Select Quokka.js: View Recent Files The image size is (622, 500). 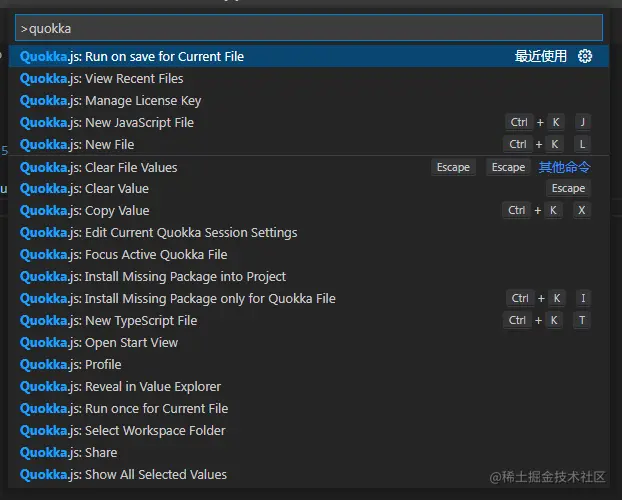coord(309,79)
